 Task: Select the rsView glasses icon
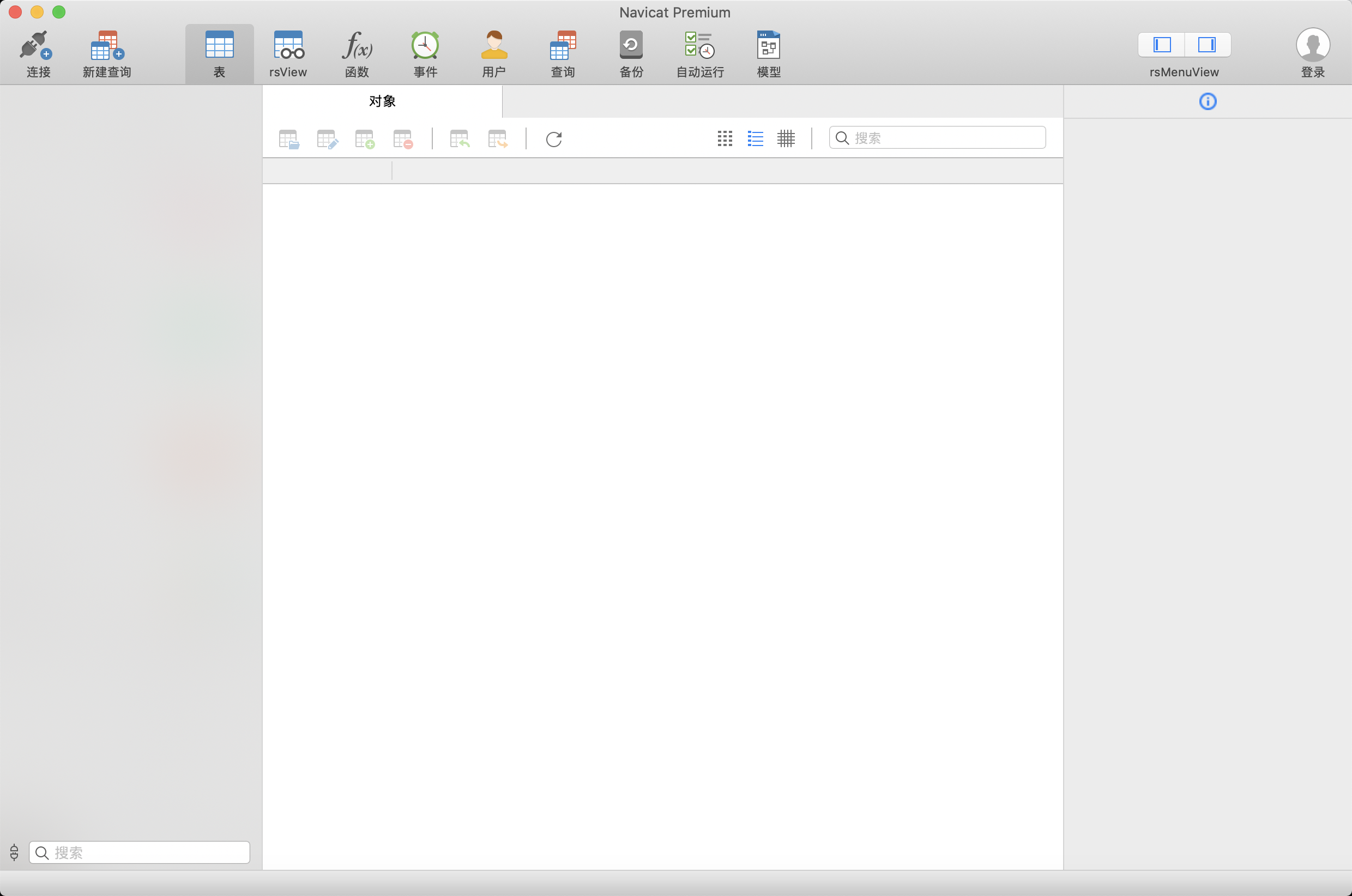(x=288, y=45)
